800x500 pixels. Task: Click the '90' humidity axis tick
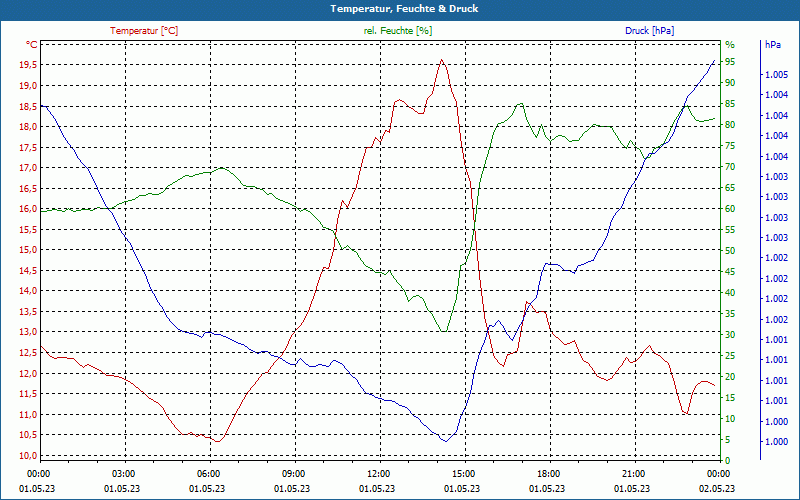730,83
